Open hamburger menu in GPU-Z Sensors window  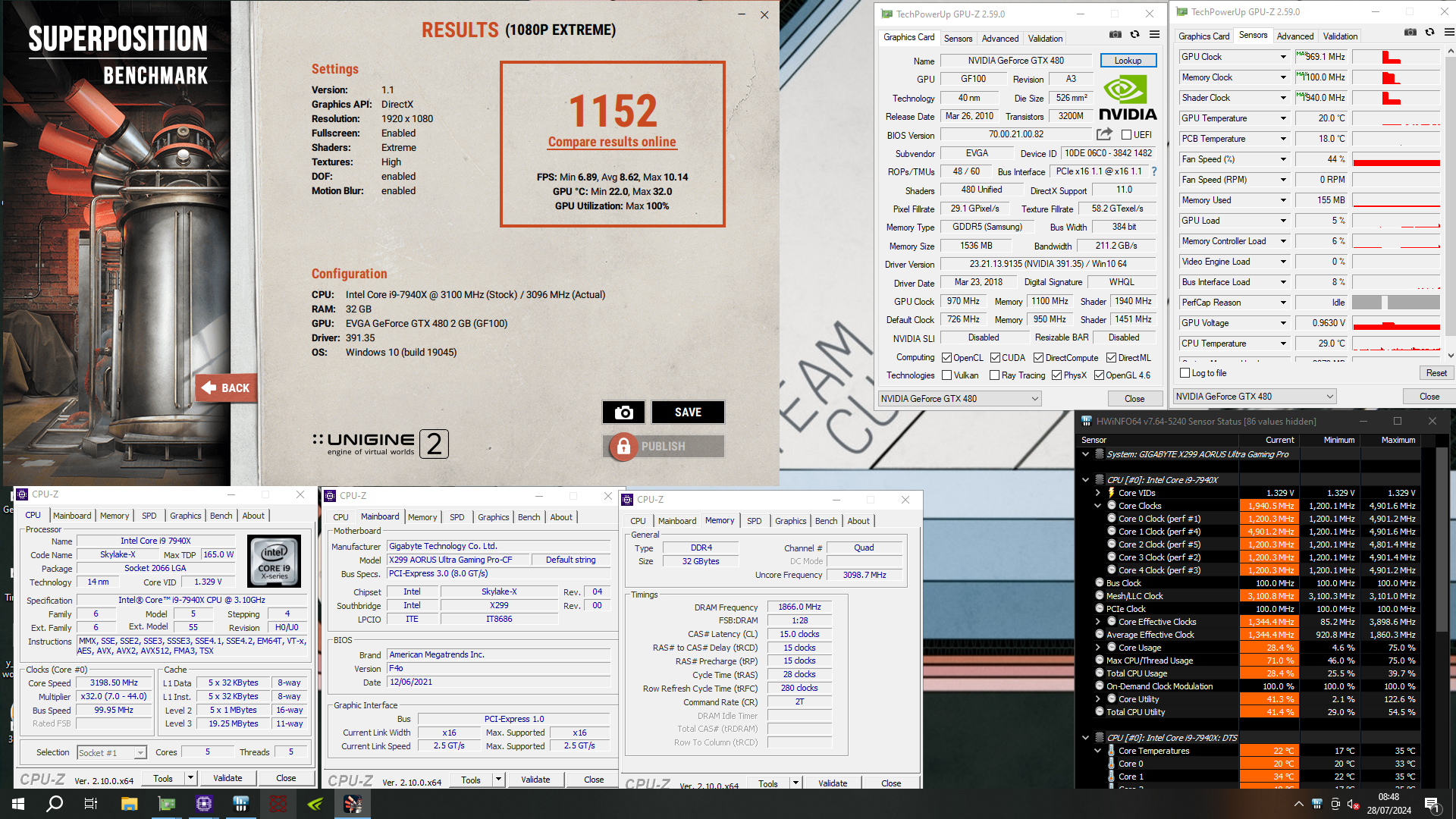pyautogui.click(x=1449, y=33)
